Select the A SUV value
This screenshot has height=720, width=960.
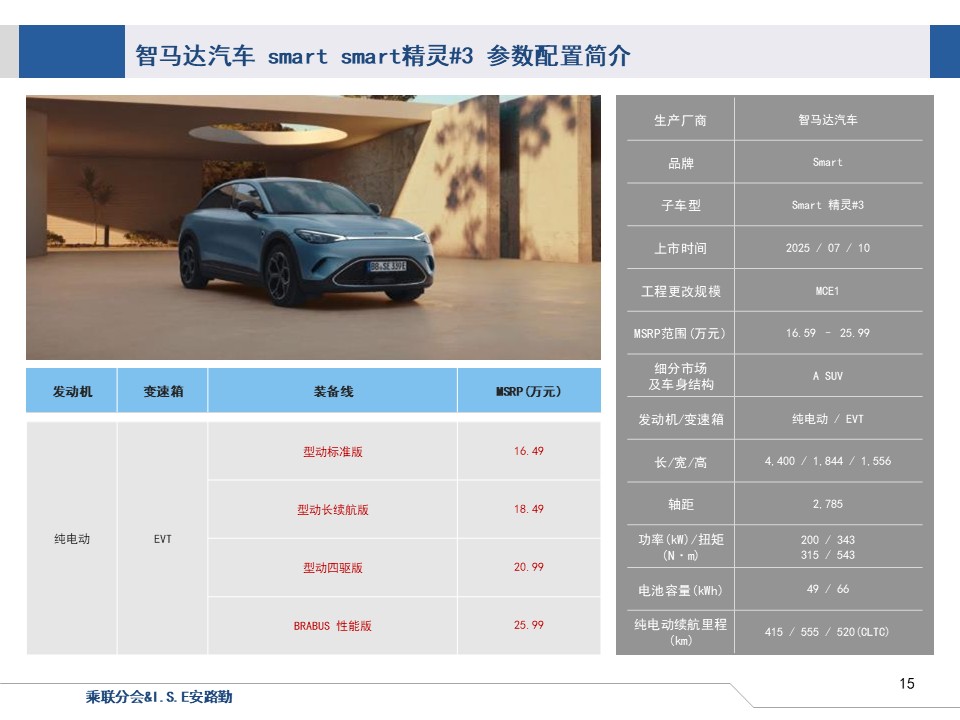pos(828,376)
